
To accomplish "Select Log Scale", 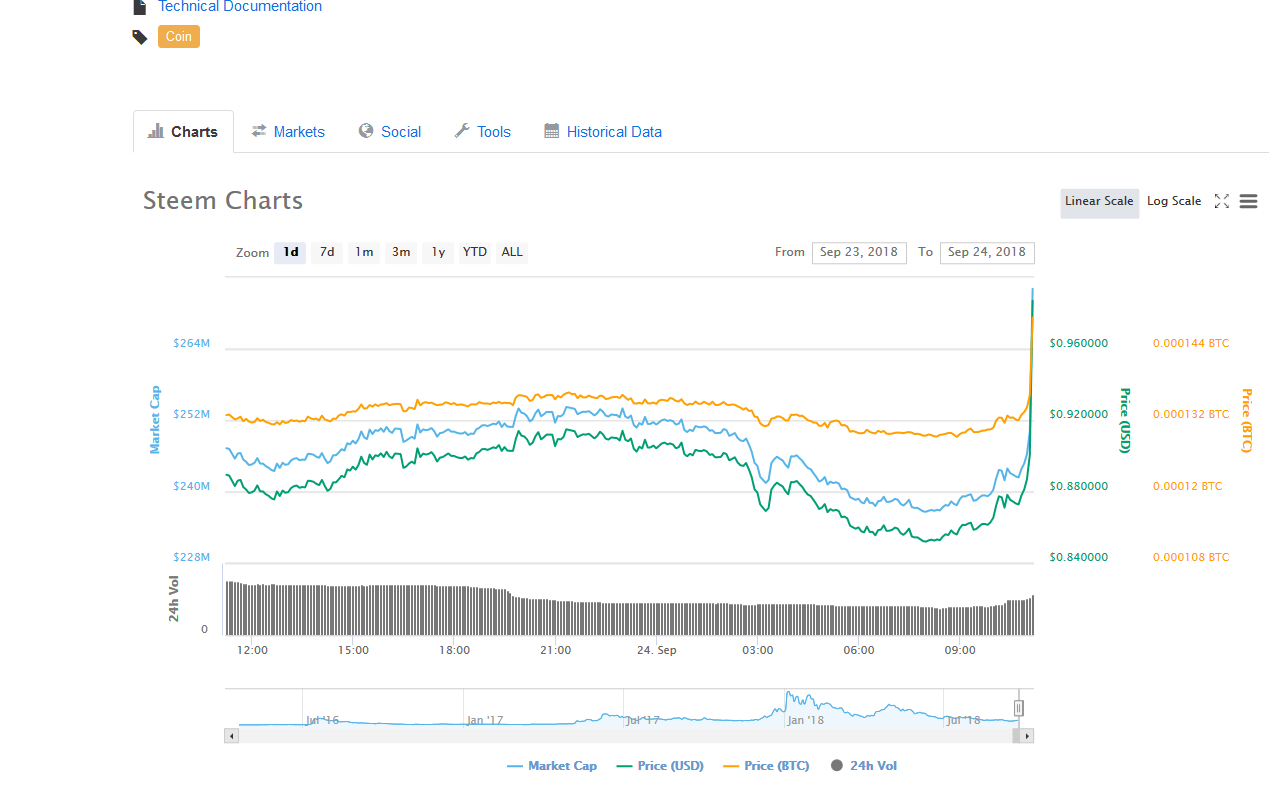I will tap(1174, 202).
